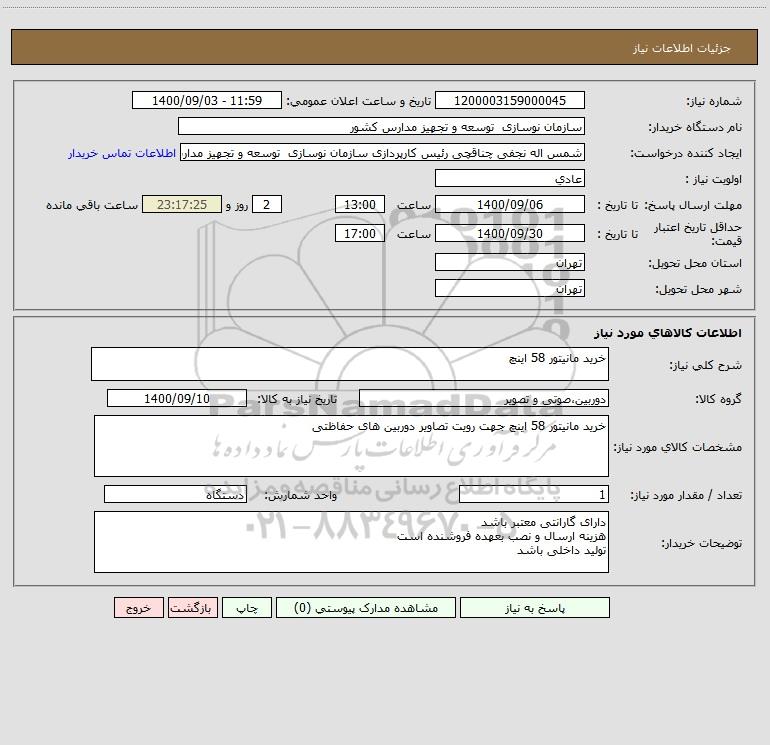Click label 'اولویت نیاز :'

click(714, 180)
